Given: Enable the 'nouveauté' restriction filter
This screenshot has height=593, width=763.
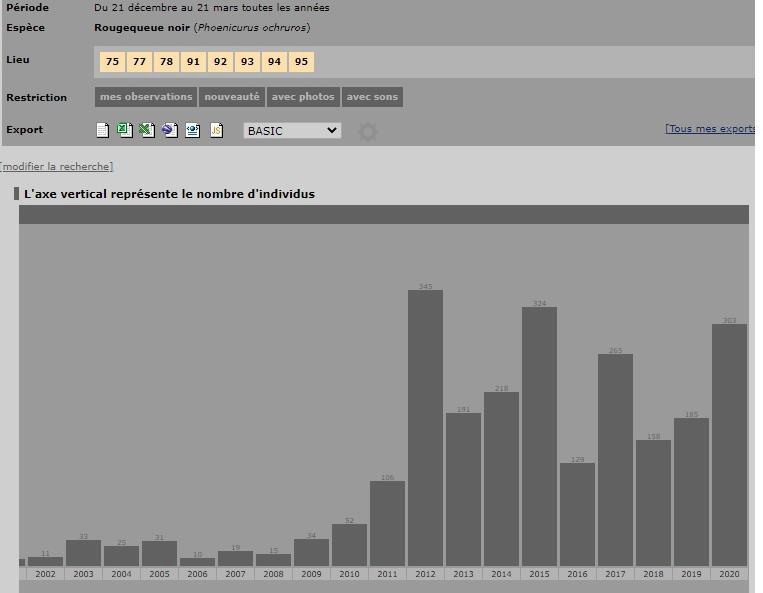Looking at the screenshot, I should click(232, 97).
